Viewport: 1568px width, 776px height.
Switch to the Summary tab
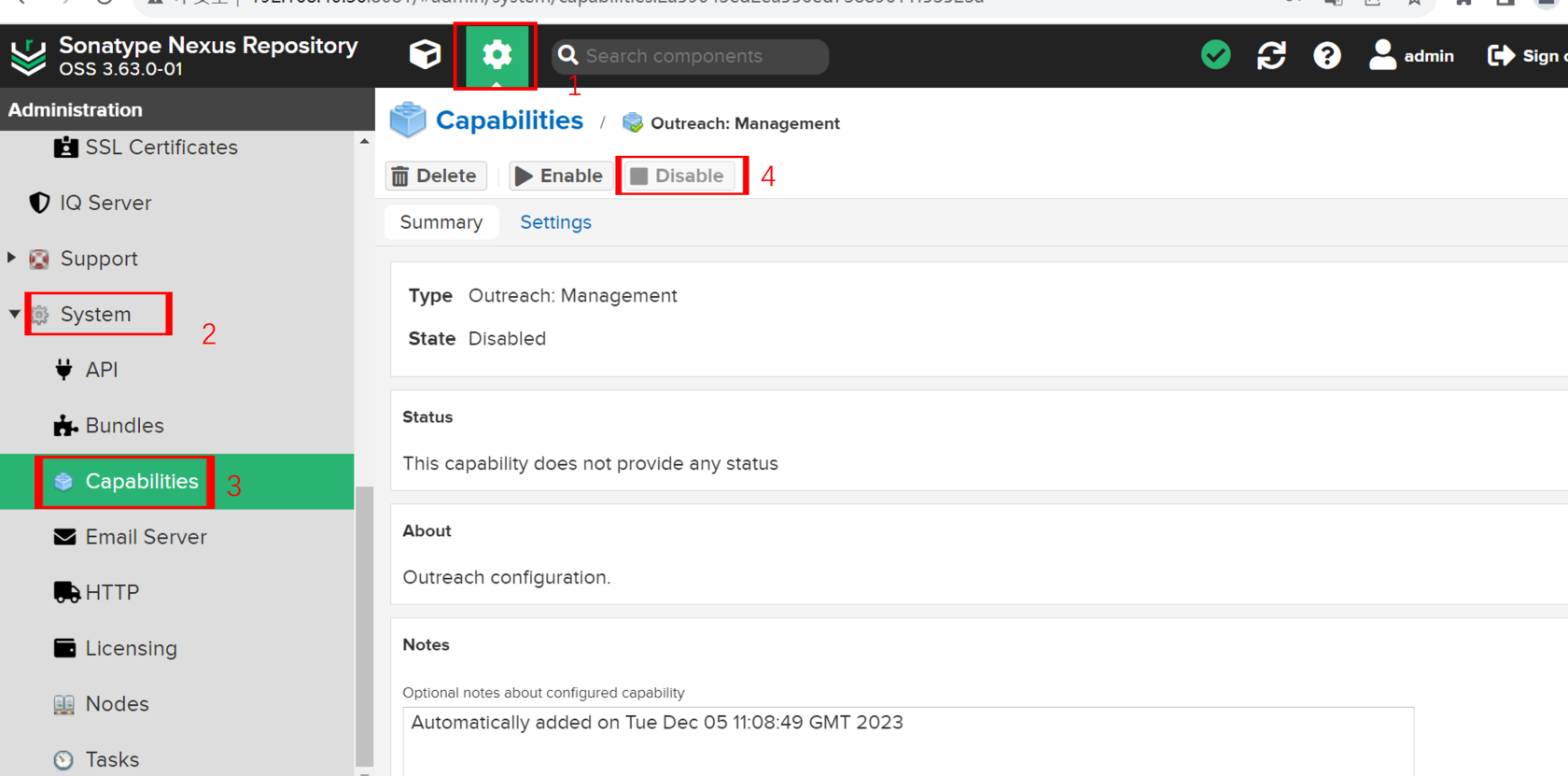click(x=441, y=222)
